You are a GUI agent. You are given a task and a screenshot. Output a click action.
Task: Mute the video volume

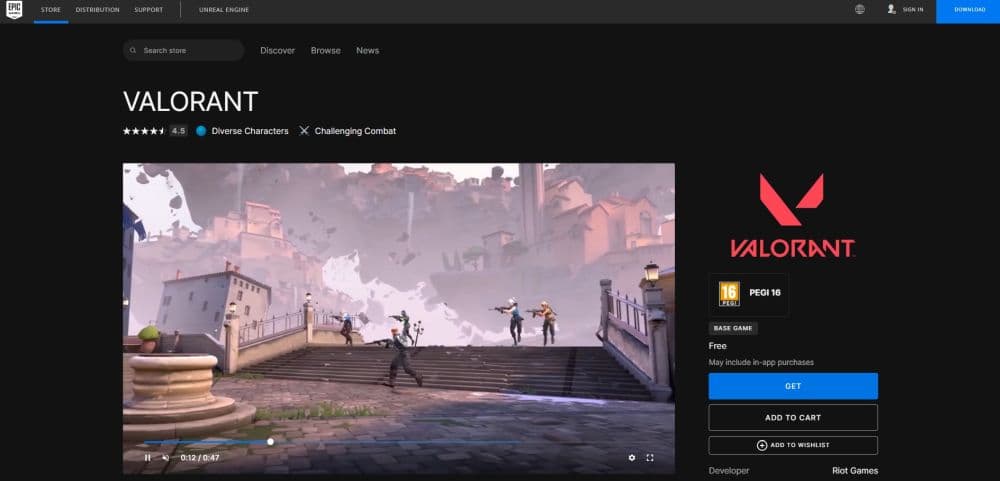pyautogui.click(x=165, y=458)
